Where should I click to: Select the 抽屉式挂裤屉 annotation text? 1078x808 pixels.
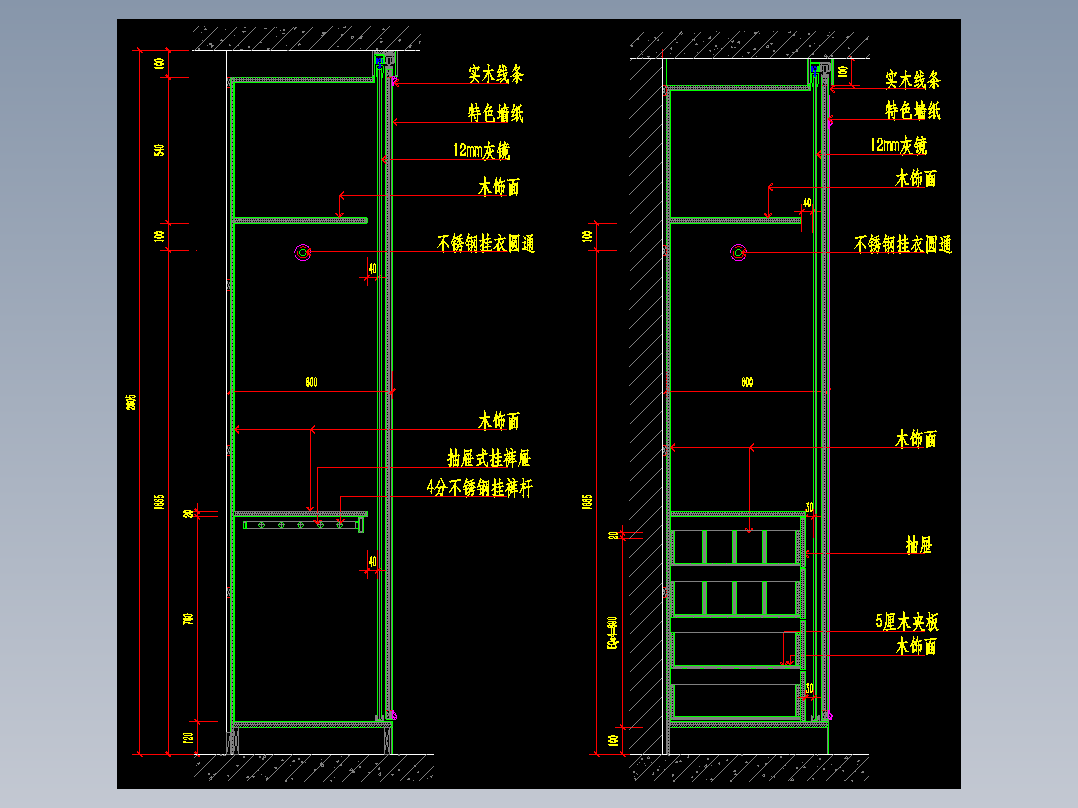click(489, 458)
